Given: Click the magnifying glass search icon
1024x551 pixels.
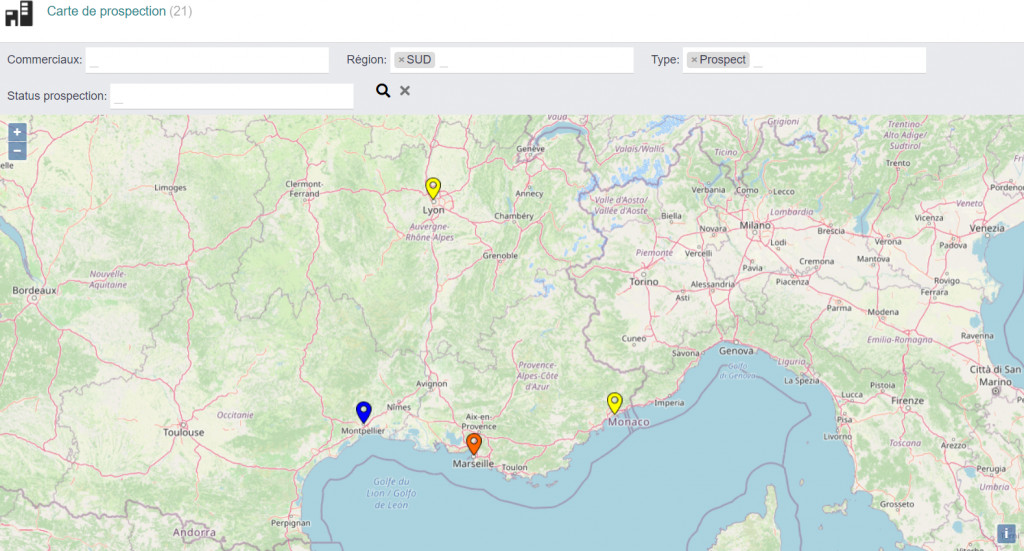Looking at the screenshot, I should 383,91.
